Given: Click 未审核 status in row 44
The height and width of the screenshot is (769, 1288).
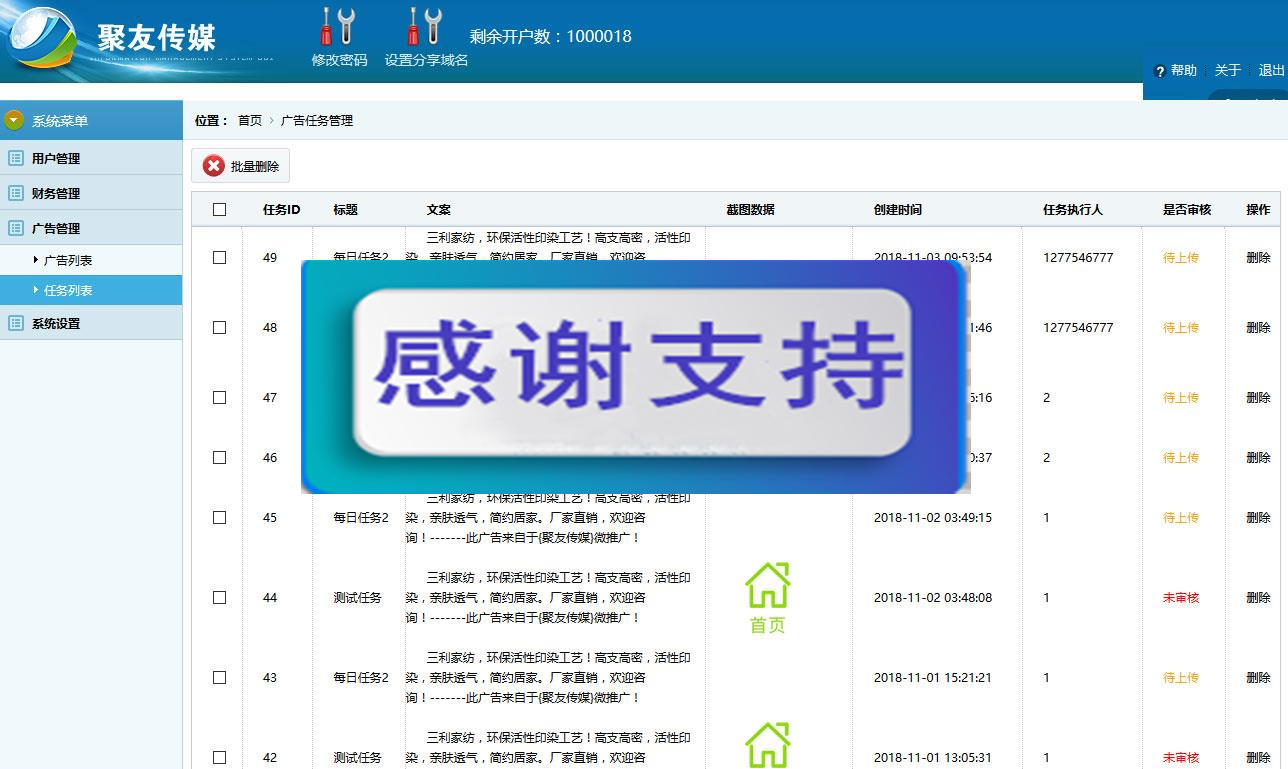Looking at the screenshot, I should (1181, 597).
